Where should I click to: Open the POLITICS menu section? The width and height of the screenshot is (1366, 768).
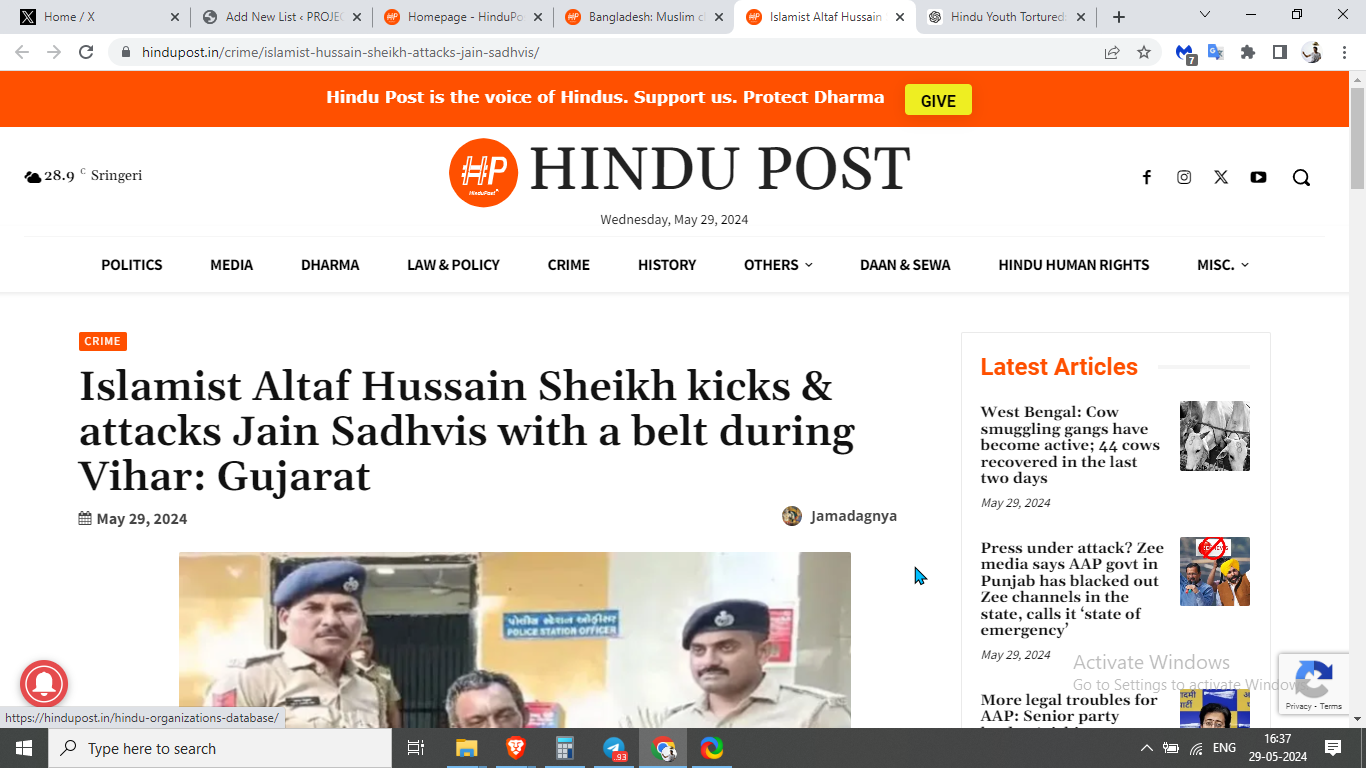coord(131,265)
